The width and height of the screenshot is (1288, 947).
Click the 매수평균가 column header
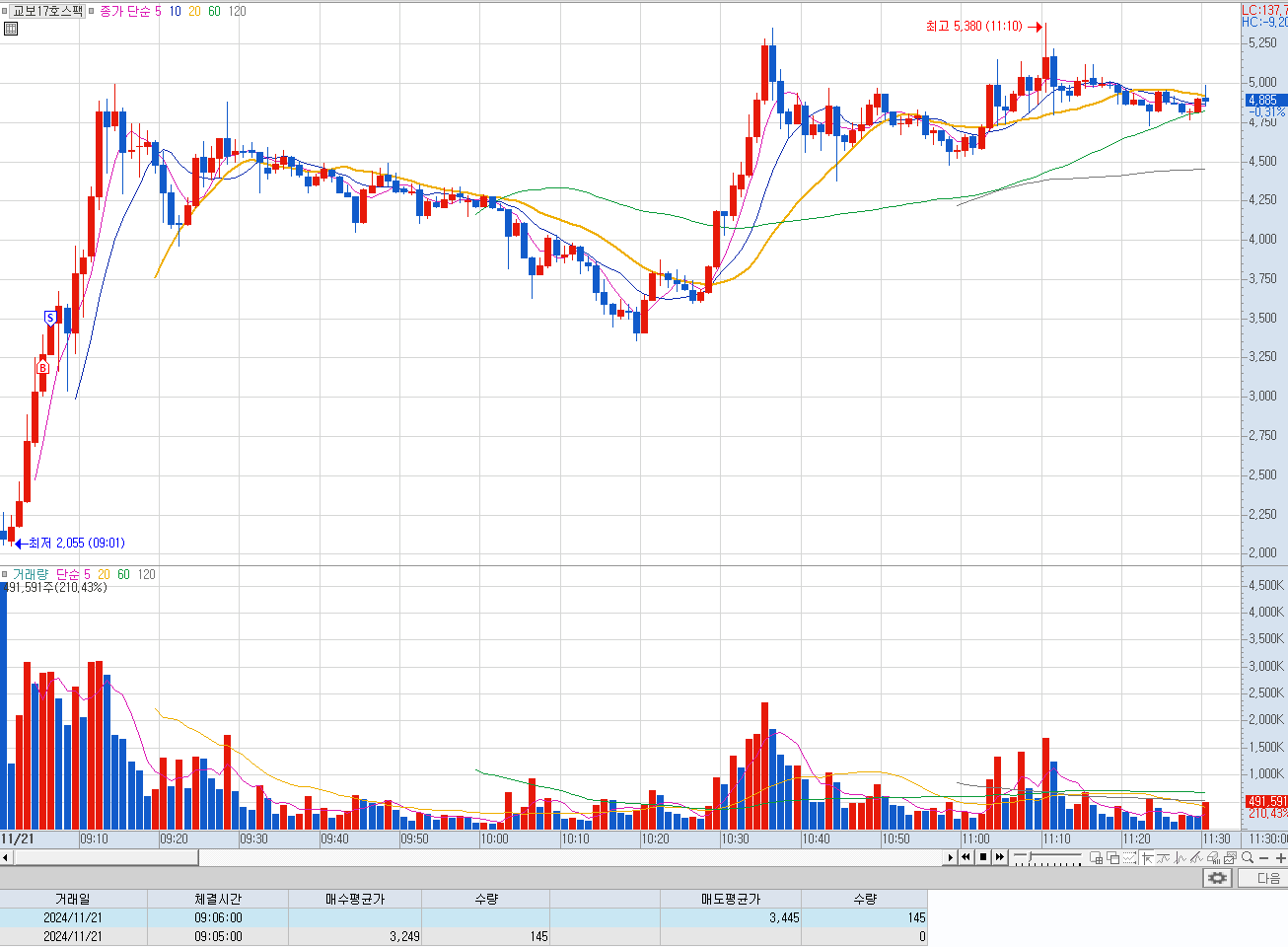(x=355, y=899)
